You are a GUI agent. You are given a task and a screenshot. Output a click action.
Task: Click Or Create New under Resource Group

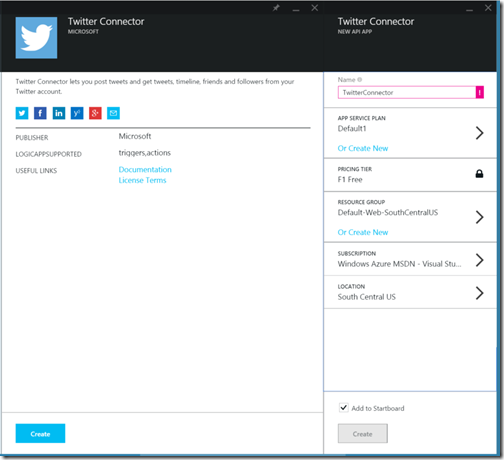[363, 232]
